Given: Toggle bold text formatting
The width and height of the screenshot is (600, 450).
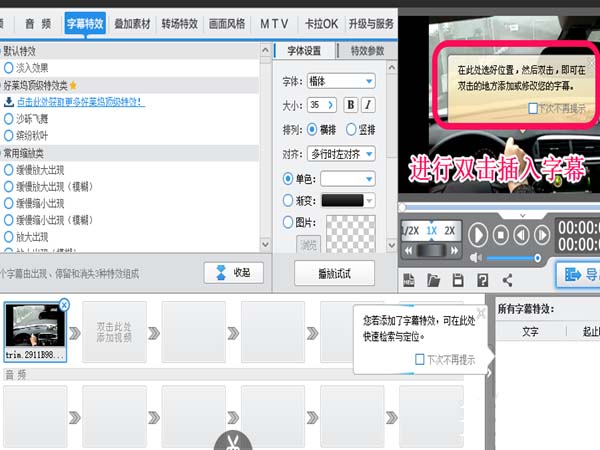Looking at the screenshot, I should 350,105.
